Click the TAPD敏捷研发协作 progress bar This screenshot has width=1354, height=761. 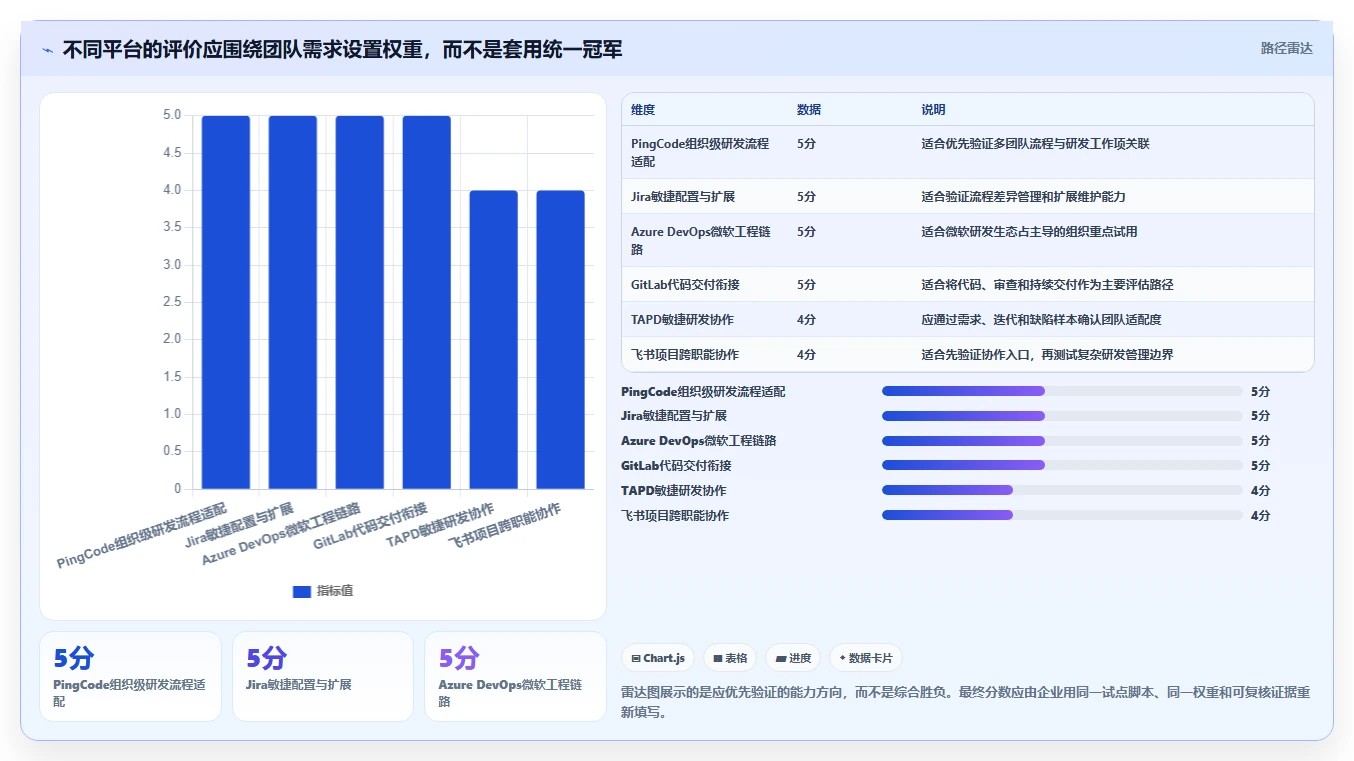point(1062,491)
